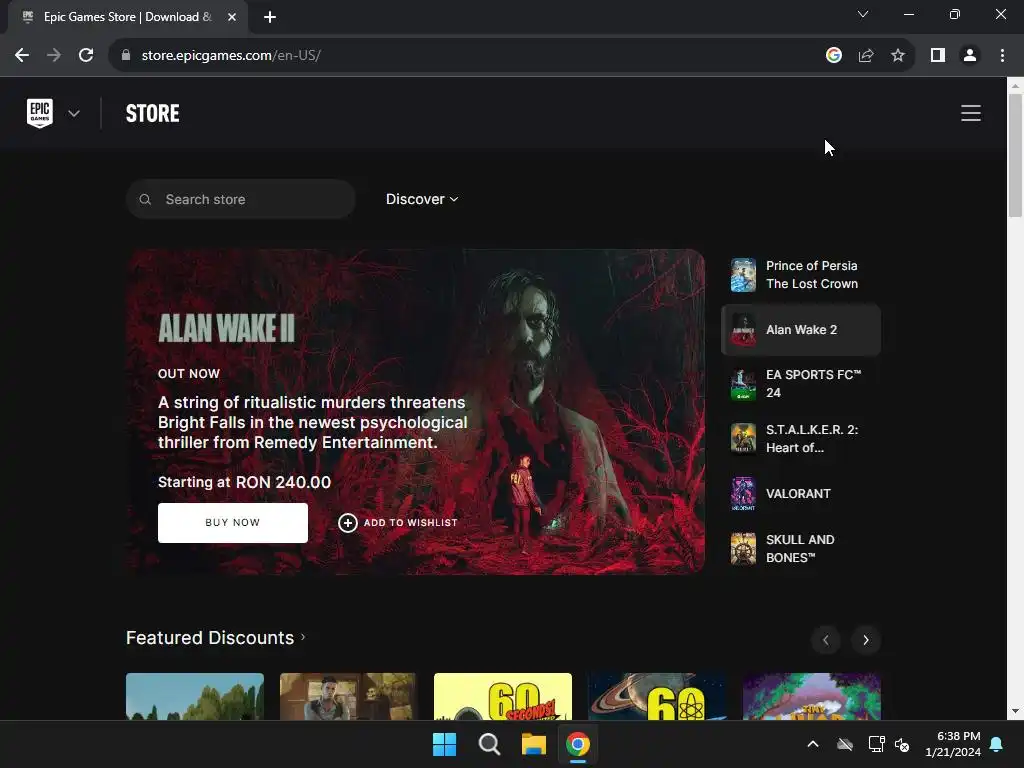The width and height of the screenshot is (1024, 768).
Task: Select EA SPORTS FC 24 entry
Action: [801, 384]
